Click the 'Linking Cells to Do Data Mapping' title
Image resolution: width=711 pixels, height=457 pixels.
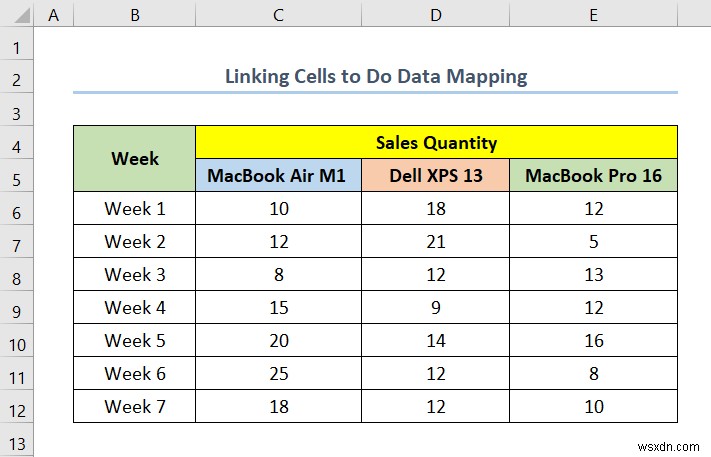pyautogui.click(x=376, y=77)
